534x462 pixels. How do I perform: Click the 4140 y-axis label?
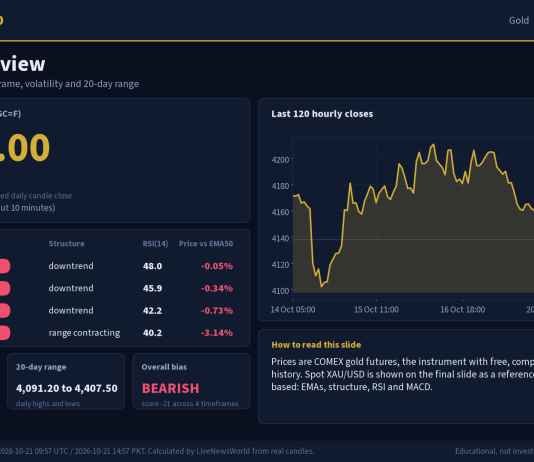point(280,238)
